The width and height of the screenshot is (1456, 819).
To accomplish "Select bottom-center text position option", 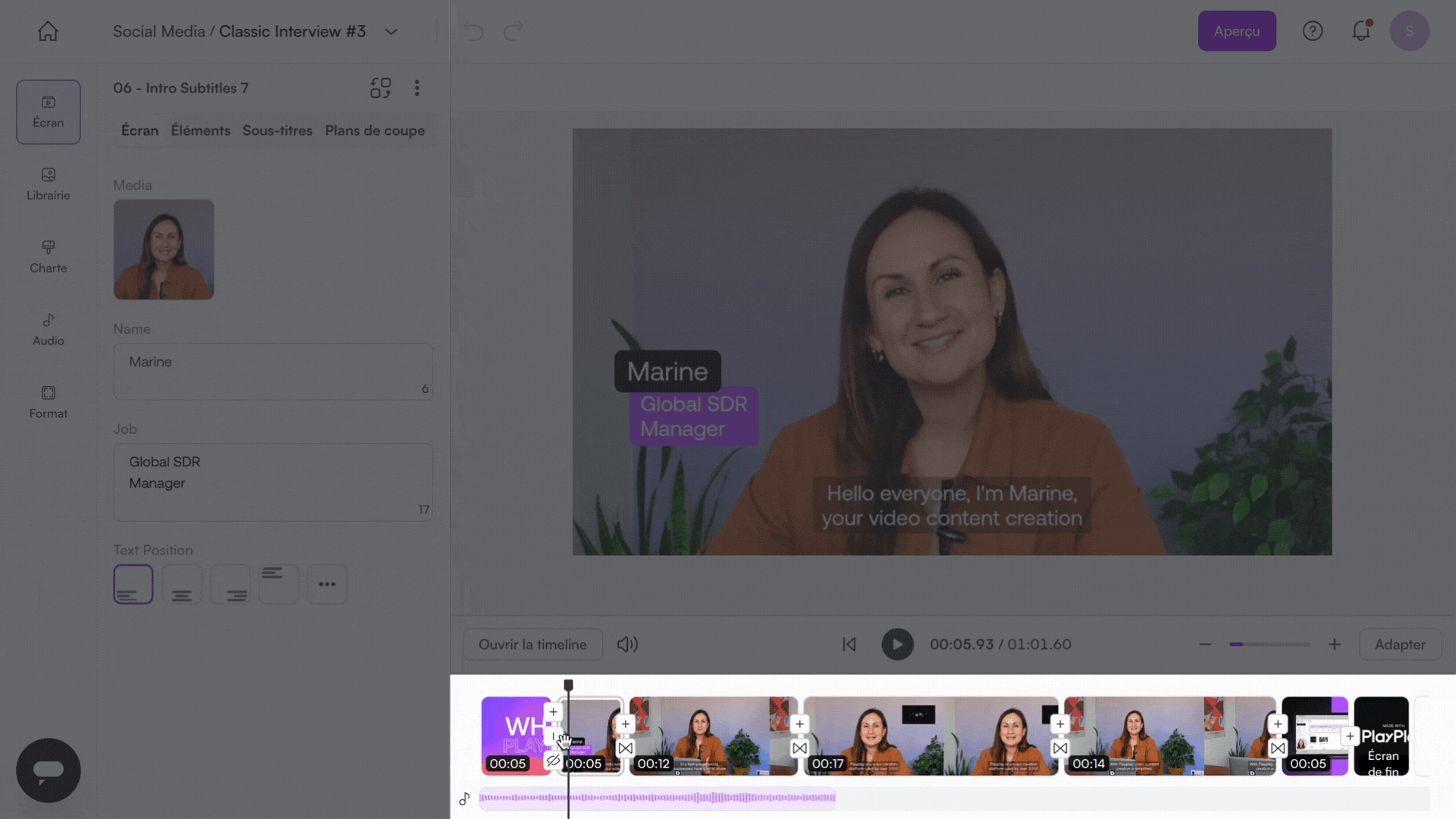I will (182, 584).
